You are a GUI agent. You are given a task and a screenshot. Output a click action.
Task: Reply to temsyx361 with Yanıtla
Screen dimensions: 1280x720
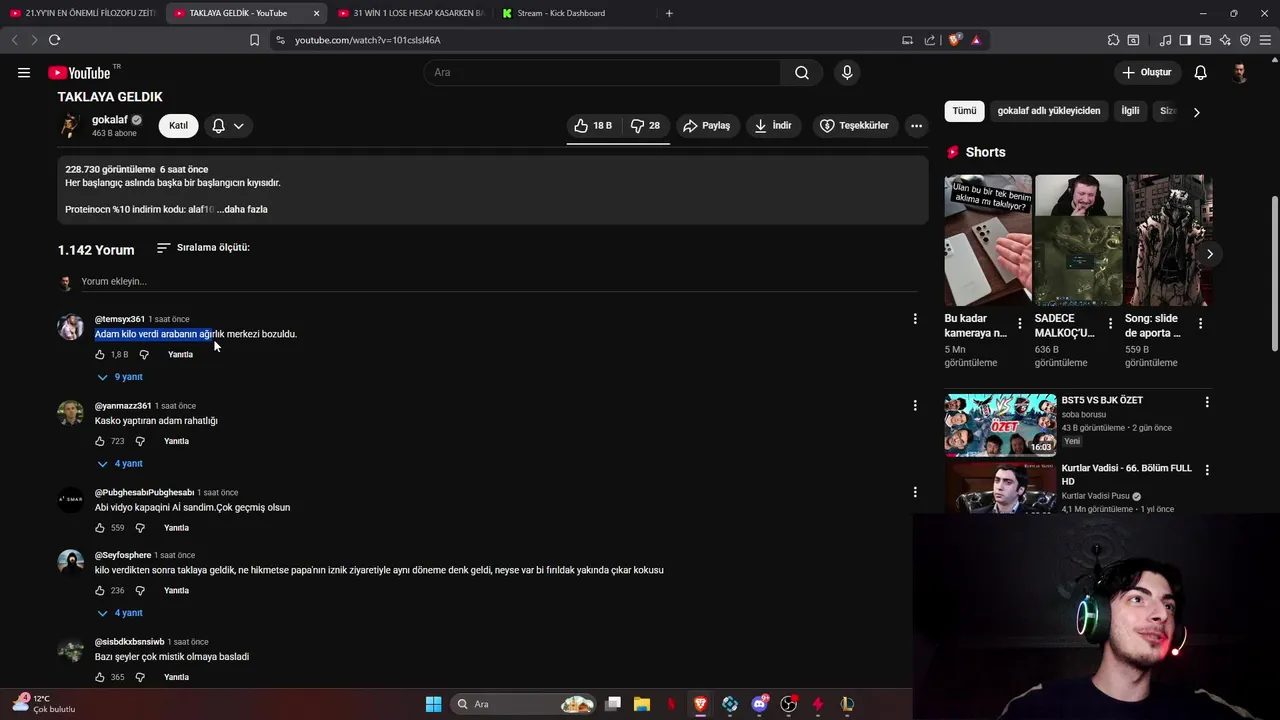(x=180, y=355)
